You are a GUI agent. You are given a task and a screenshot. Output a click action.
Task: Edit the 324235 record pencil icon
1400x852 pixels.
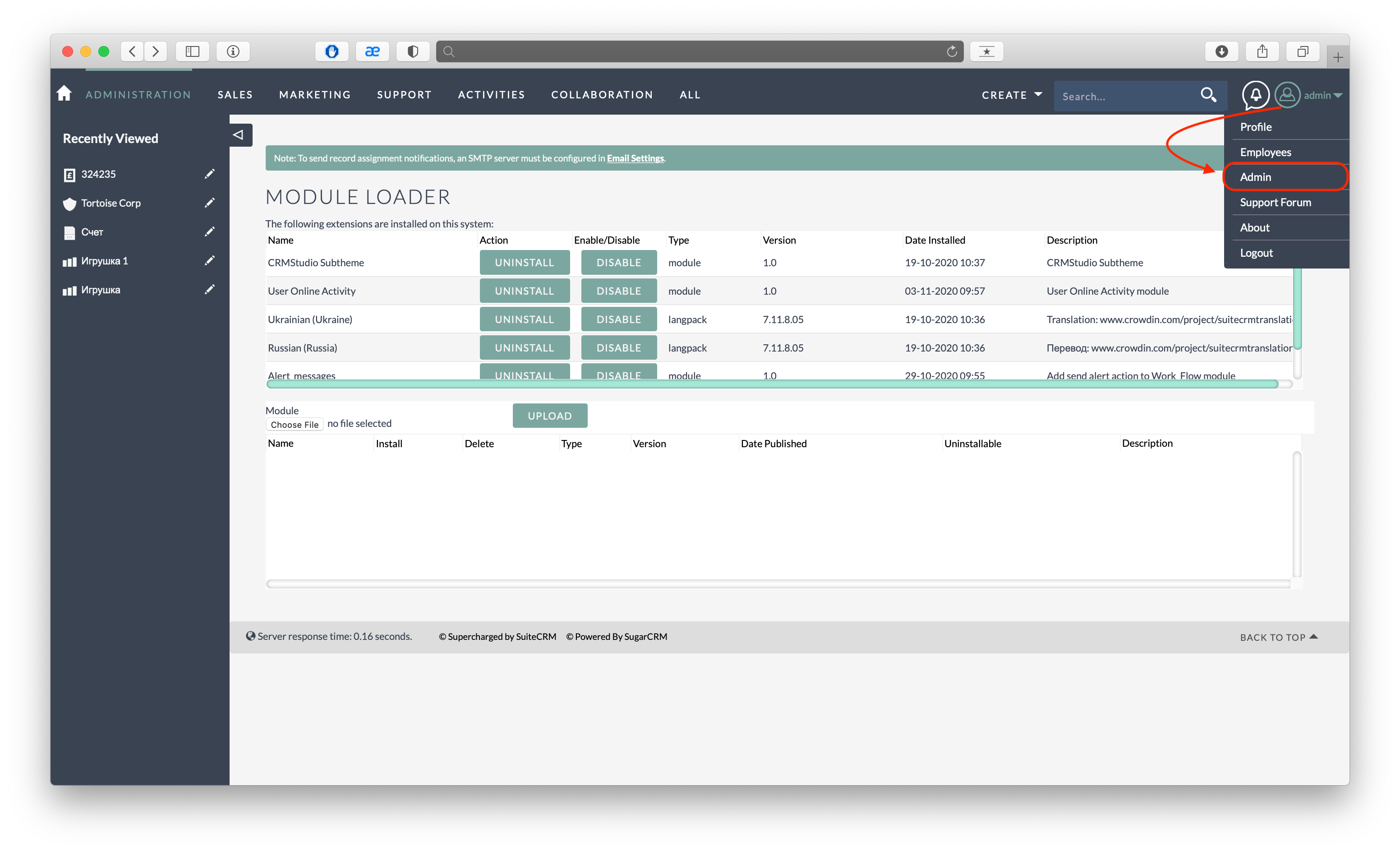pos(210,174)
